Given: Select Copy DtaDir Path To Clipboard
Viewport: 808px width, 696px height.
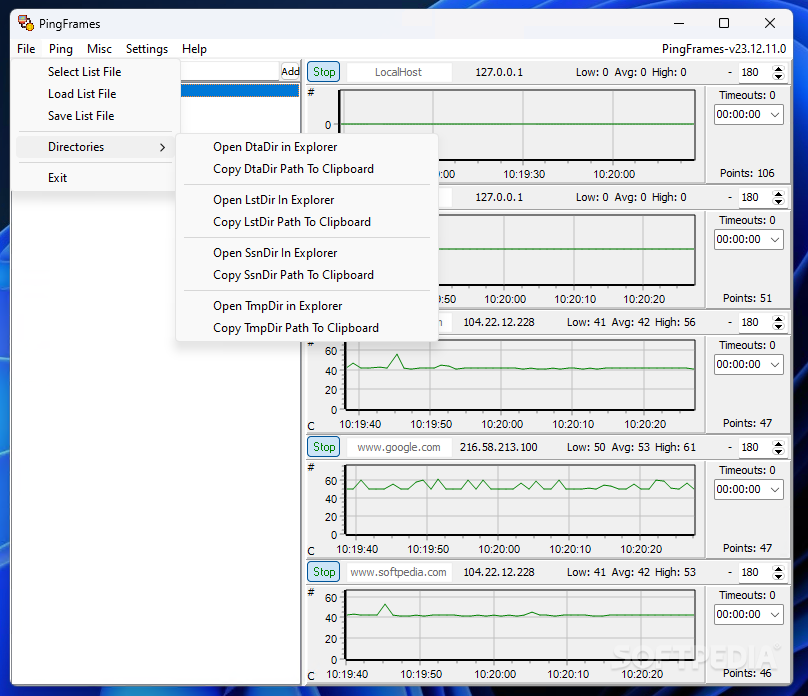Looking at the screenshot, I should (307, 169).
